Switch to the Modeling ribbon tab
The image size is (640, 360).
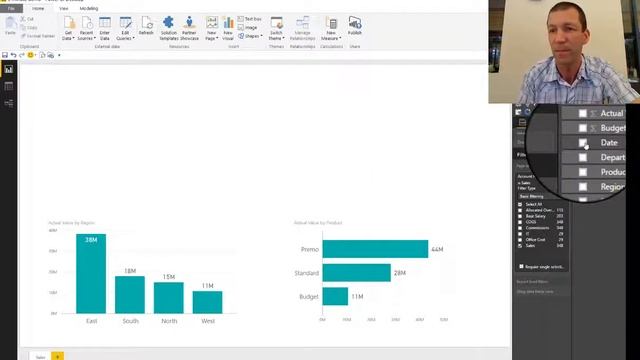[x=89, y=8]
